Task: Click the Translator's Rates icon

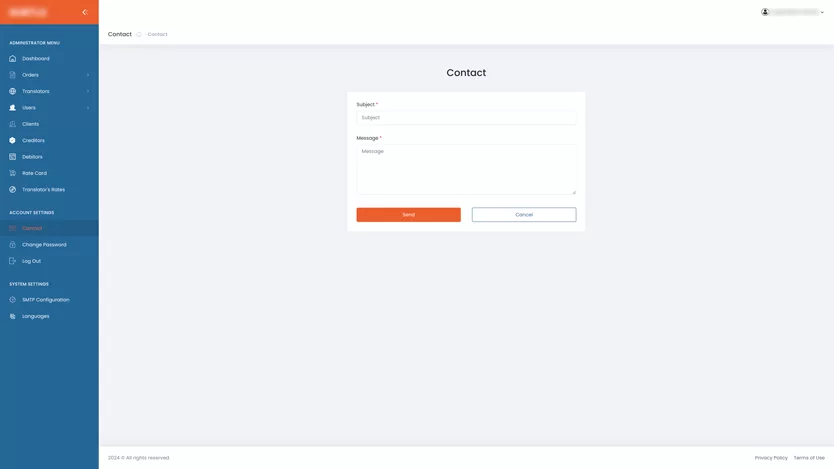Action: point(13,190)
